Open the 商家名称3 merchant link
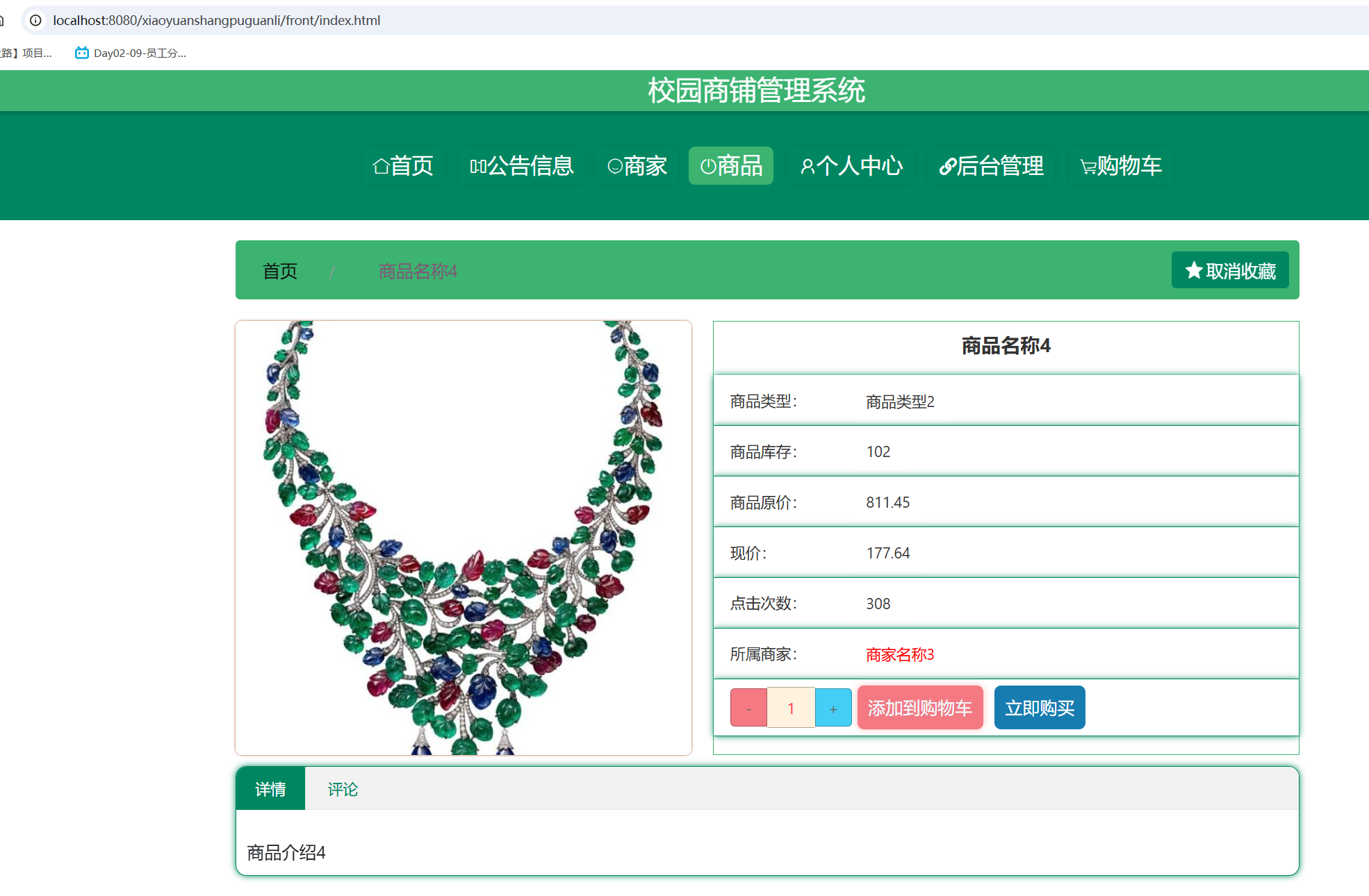Screen dimensions: 1369x896 tap(899, 654)
